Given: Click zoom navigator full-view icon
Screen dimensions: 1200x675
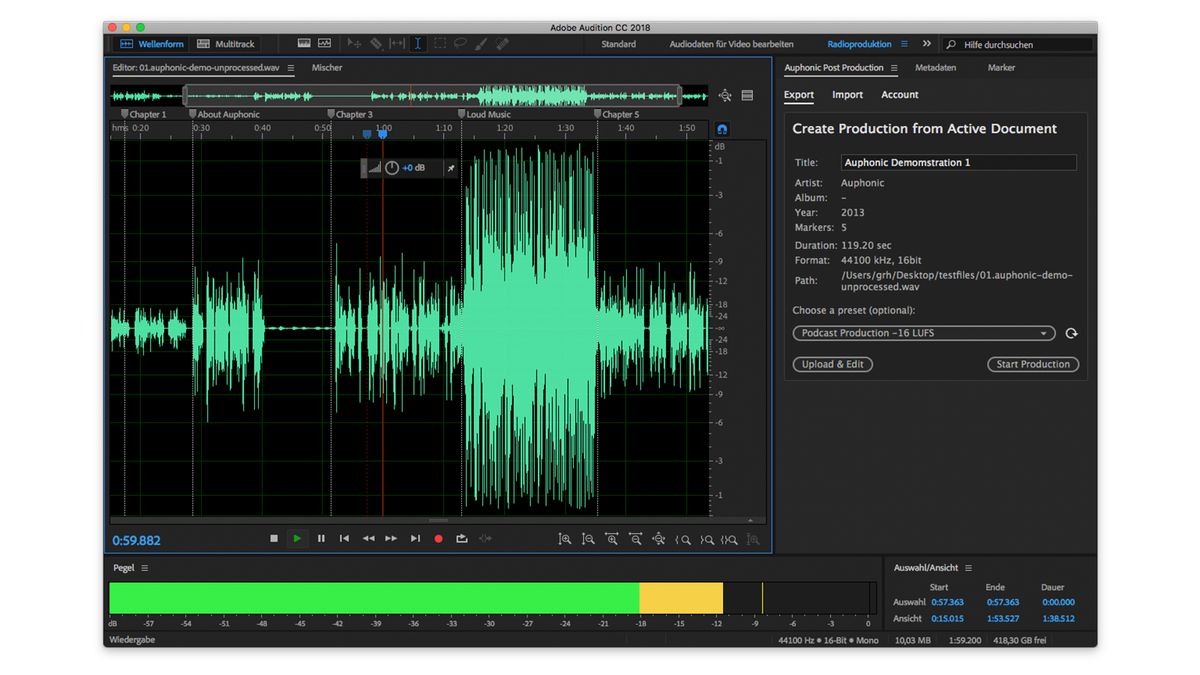Looking at the screenshot, I should pyautogui.click(x=725, y=96).
